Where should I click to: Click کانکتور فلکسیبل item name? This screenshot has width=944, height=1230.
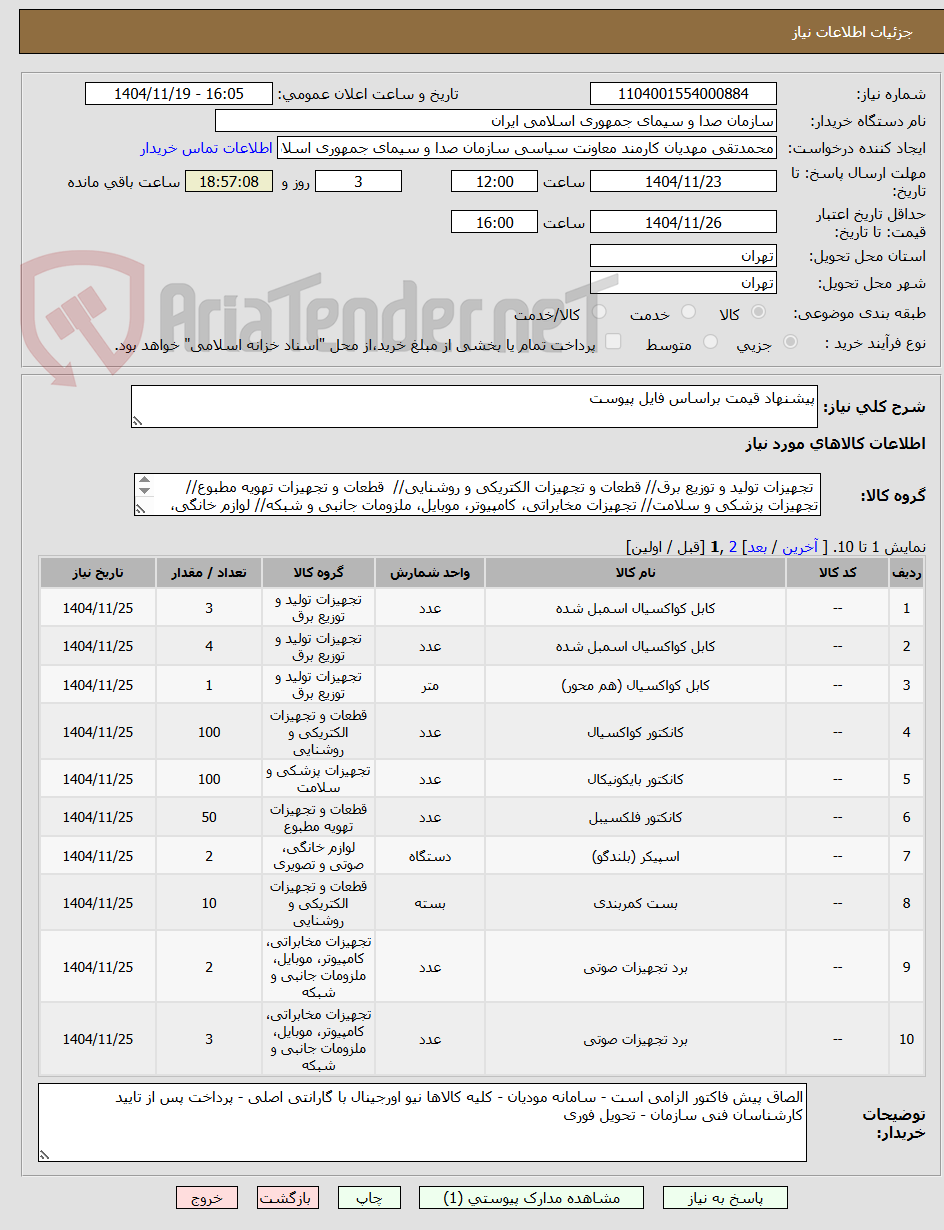(x=635, y=817)
